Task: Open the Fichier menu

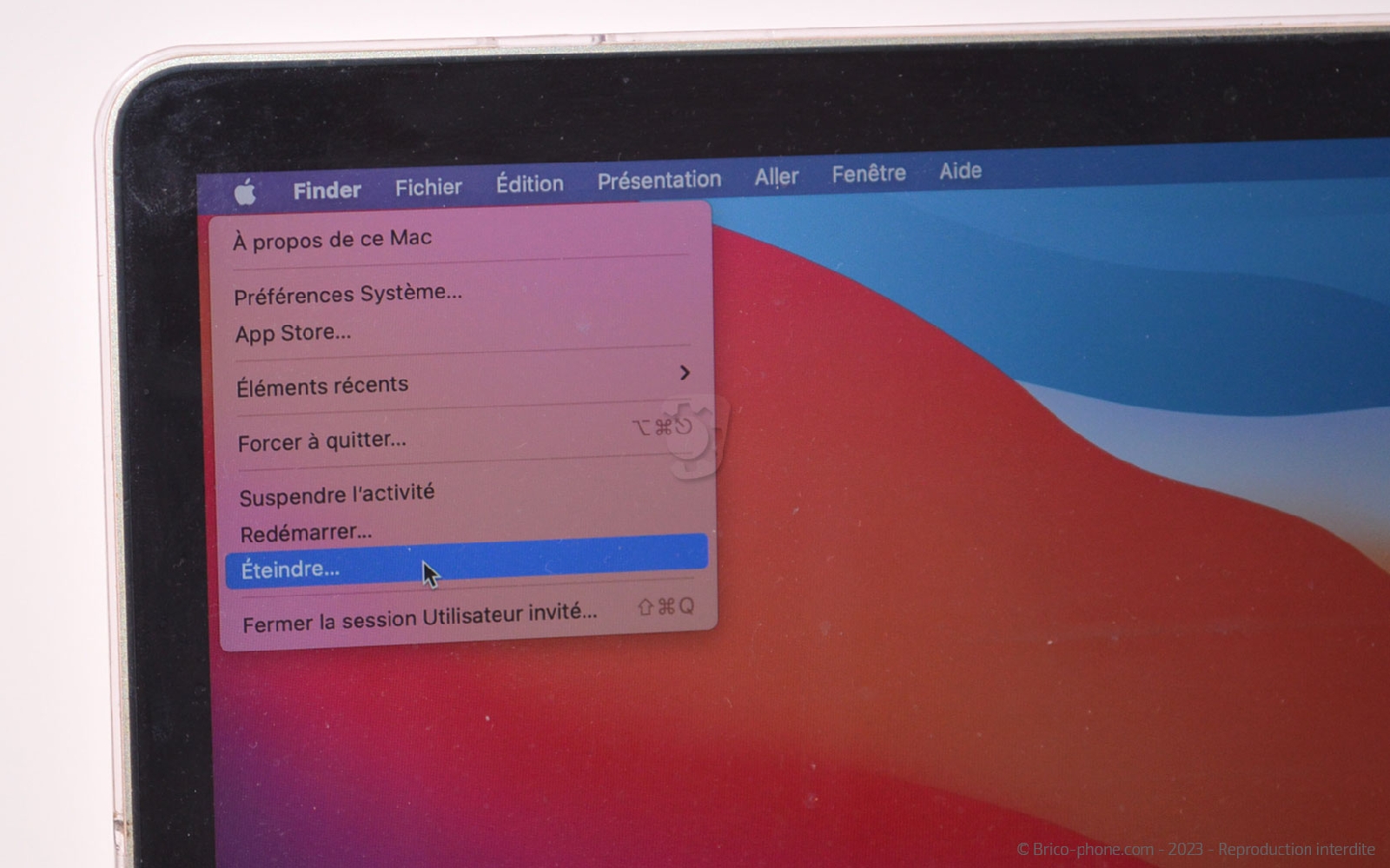Action: click(x=428, y=187)
